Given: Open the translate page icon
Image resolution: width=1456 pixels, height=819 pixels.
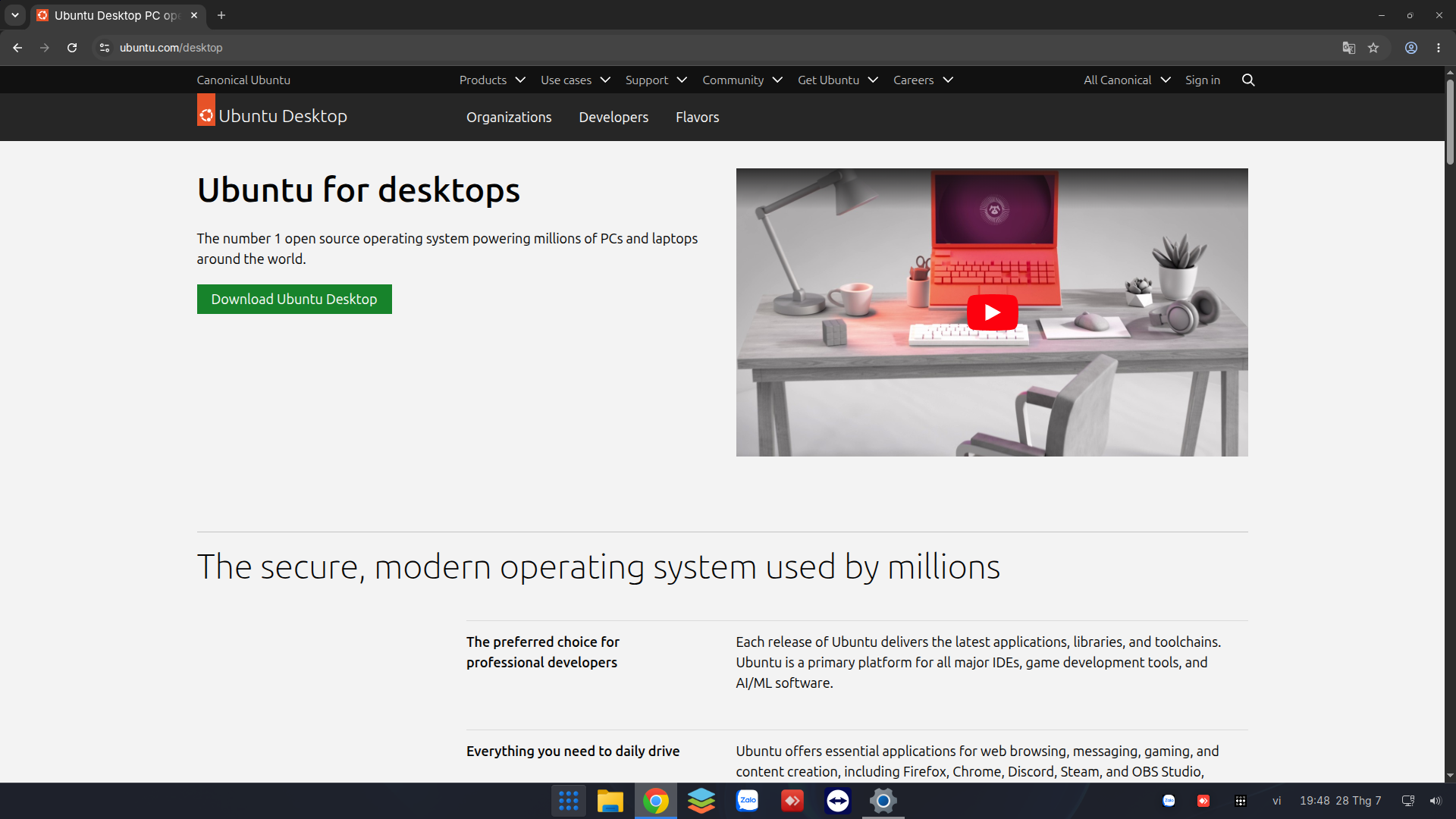Looking at the screenshot, I should click(1348, 48).
